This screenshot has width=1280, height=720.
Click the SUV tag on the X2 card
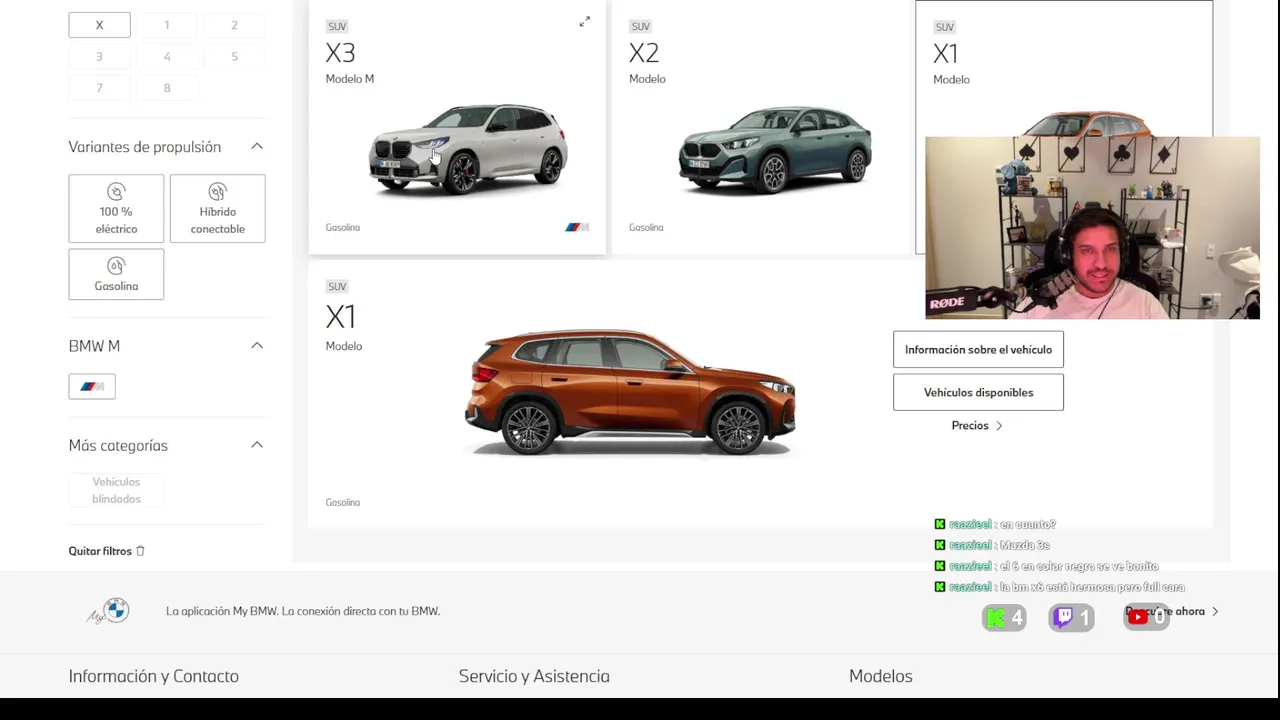640,26
